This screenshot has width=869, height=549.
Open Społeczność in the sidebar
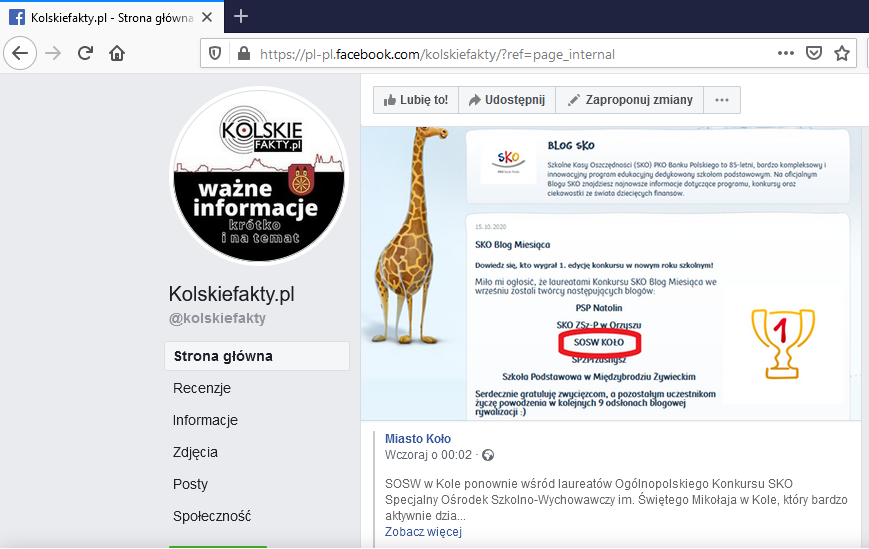(212, 516)
